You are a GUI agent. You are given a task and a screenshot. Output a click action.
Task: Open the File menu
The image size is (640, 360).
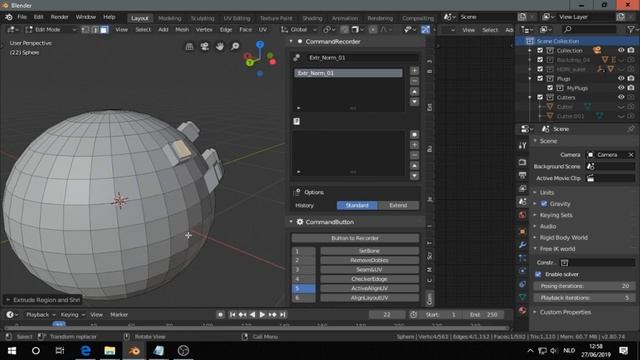[22, 17]
